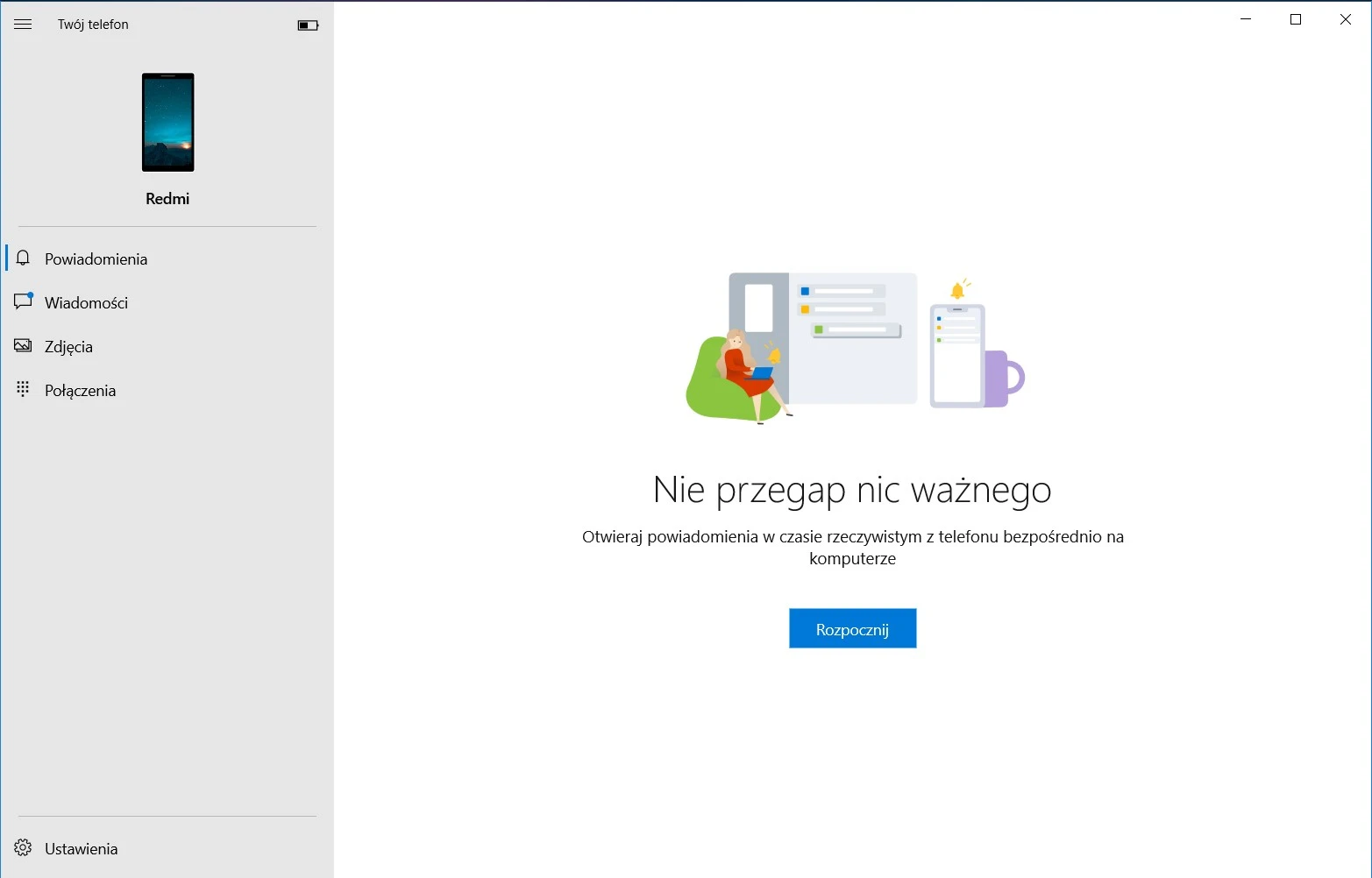Click the Redmi phone thumbnail image
1372x878 pixels.
point(167,123)
